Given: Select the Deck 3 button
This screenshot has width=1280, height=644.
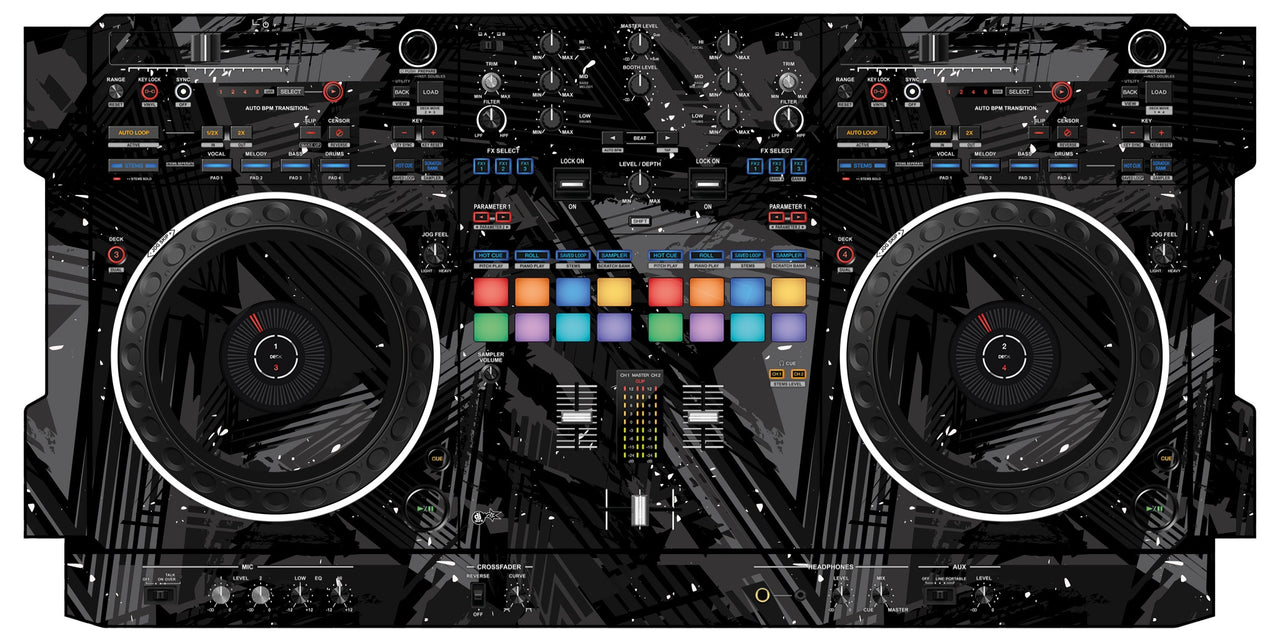Looking at the screenshot, I should [116, 254].
